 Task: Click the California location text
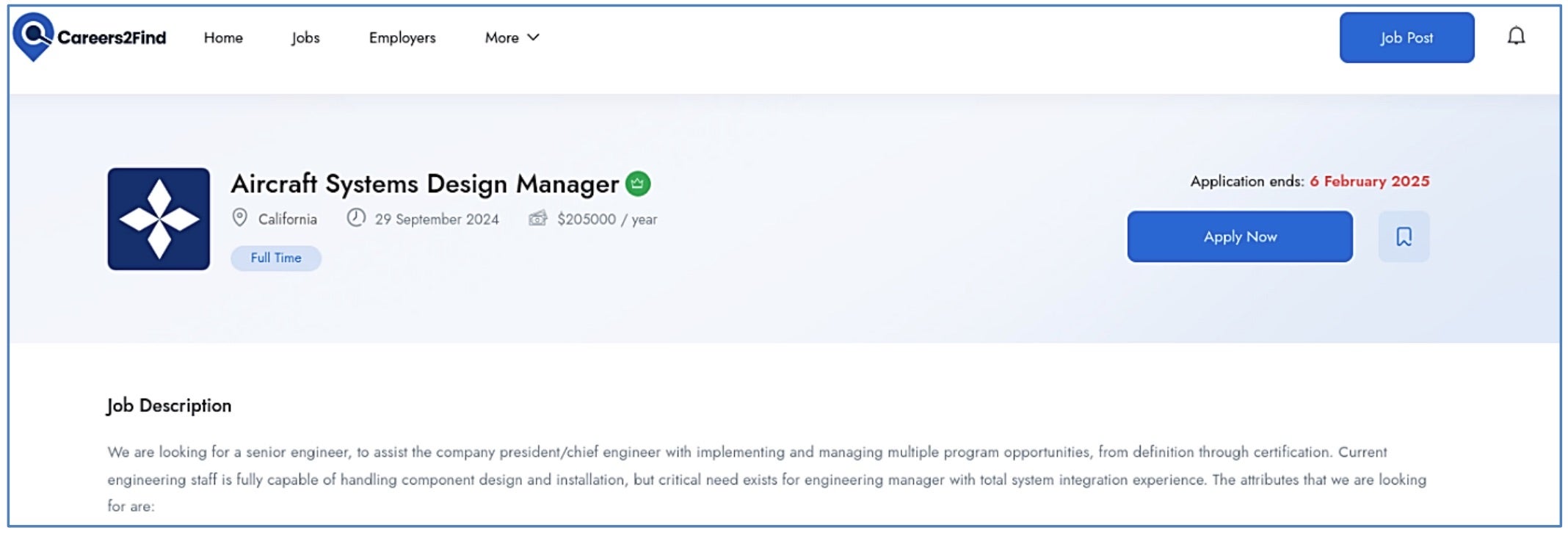(288, 219)
